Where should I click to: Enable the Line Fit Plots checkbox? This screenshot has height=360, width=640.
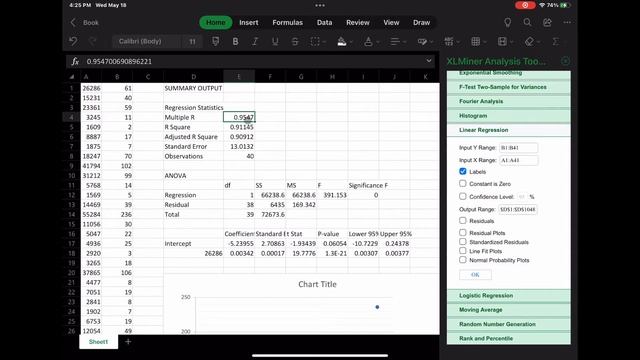462,251
